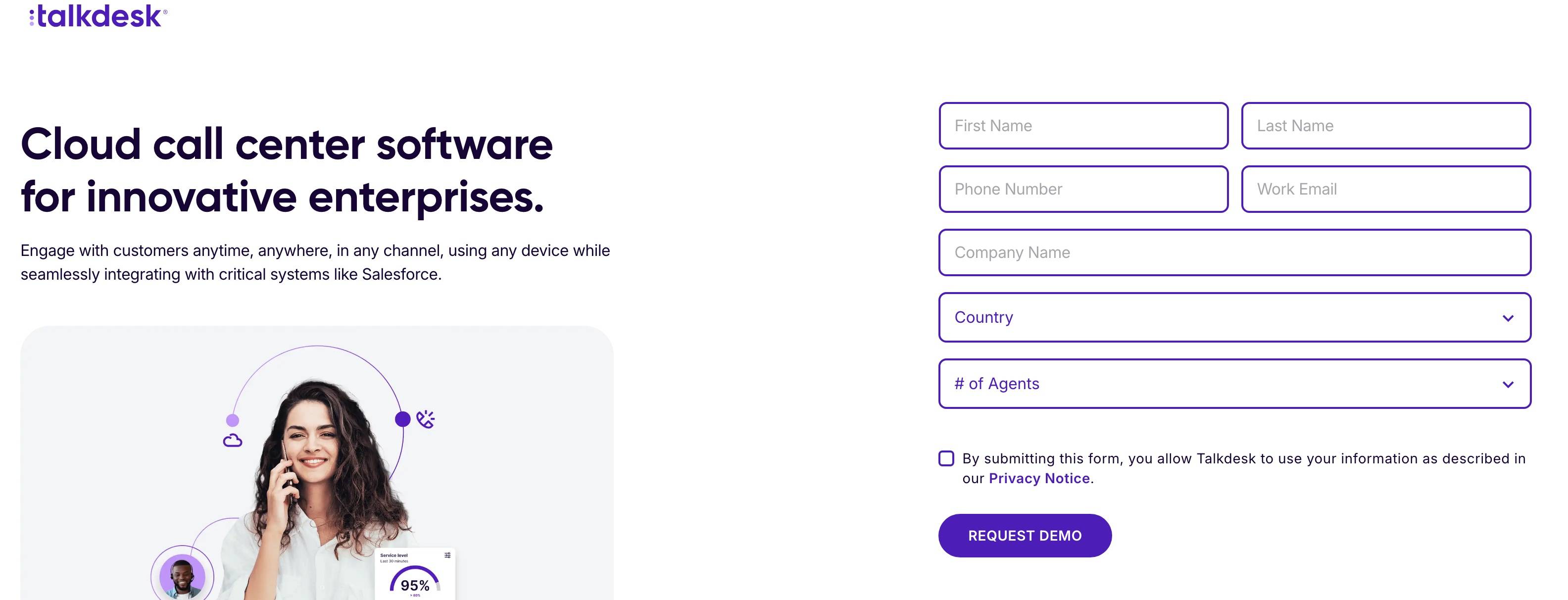1568x600 pixels.
Task: Select the Work Email field
Action: (1386, 189)
